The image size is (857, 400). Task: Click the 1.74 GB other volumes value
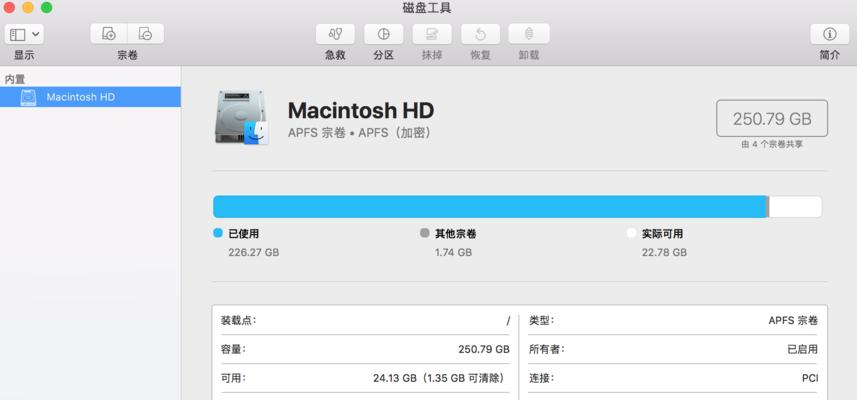tap(453, 252)
